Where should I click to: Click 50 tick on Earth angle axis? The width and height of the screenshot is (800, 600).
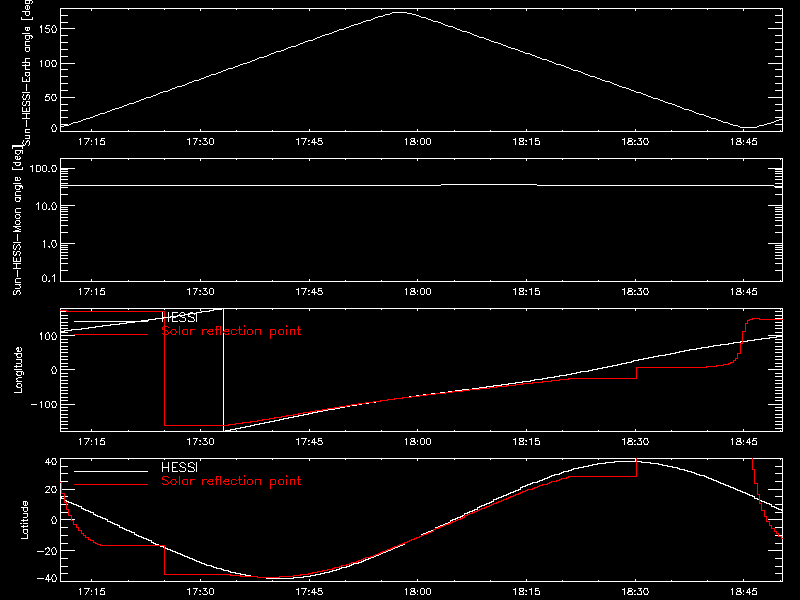(51, 97)
